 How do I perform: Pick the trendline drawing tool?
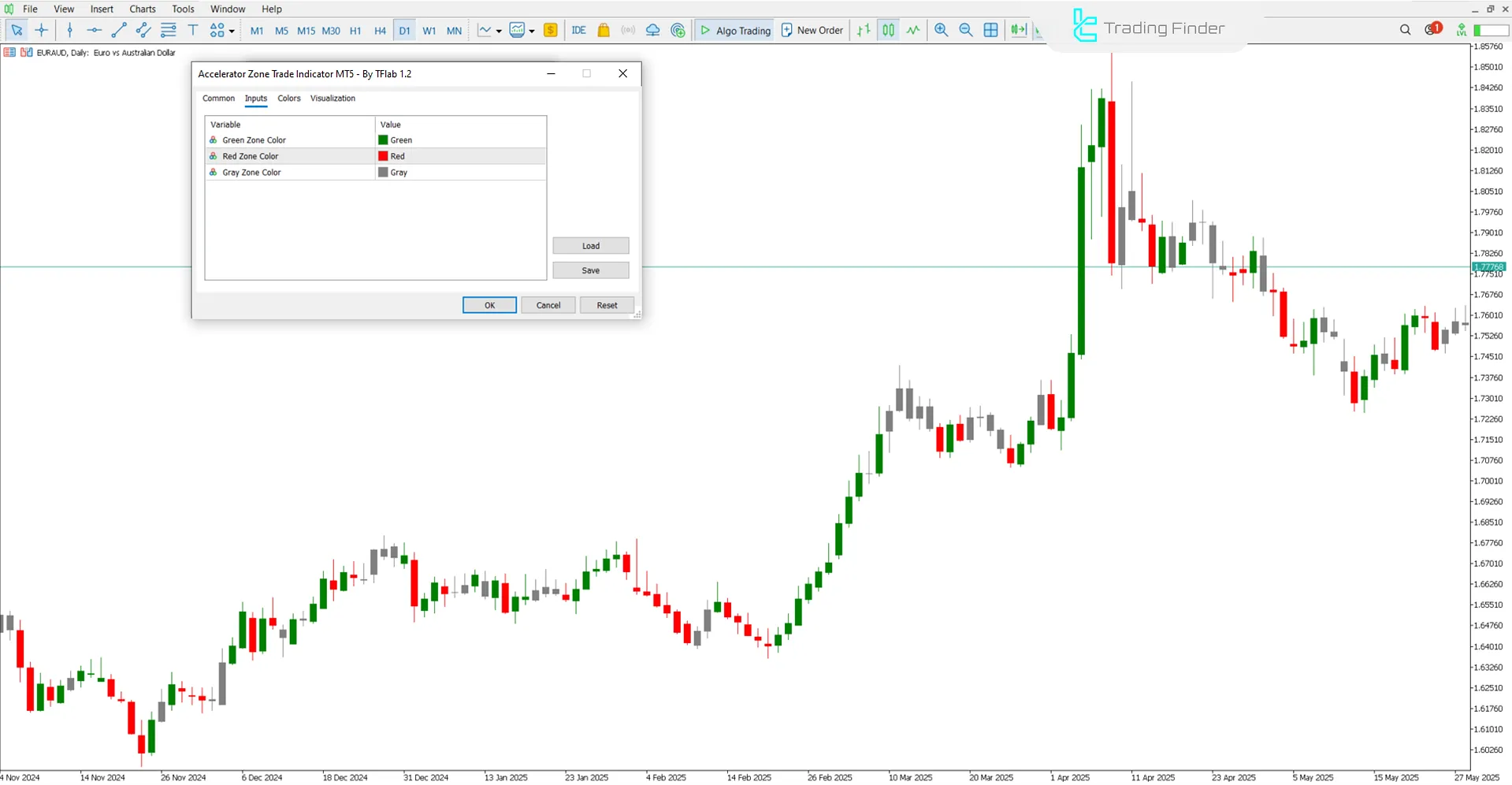[119, 30]
